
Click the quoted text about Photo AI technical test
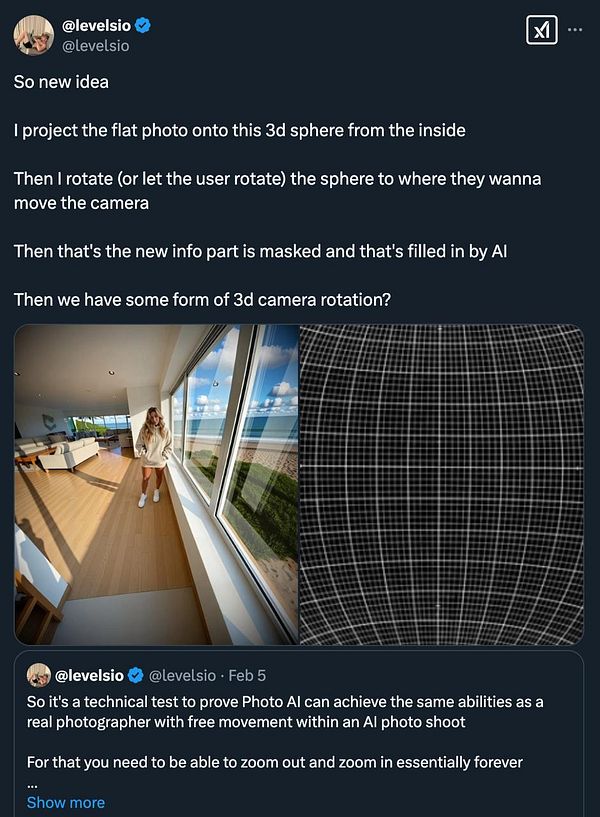284,712
